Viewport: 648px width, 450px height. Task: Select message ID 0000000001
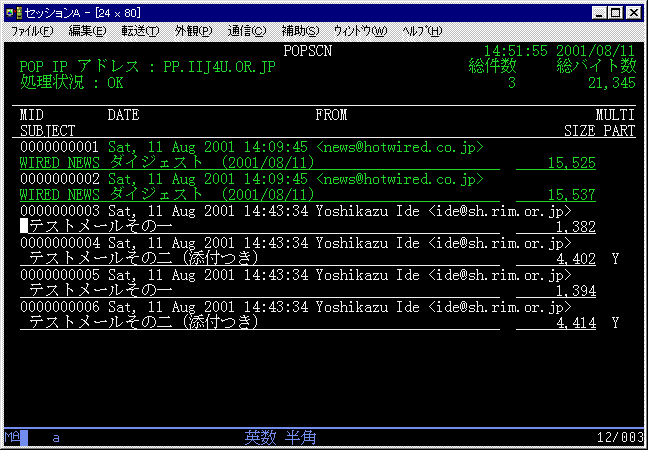(x=60, y=147)
